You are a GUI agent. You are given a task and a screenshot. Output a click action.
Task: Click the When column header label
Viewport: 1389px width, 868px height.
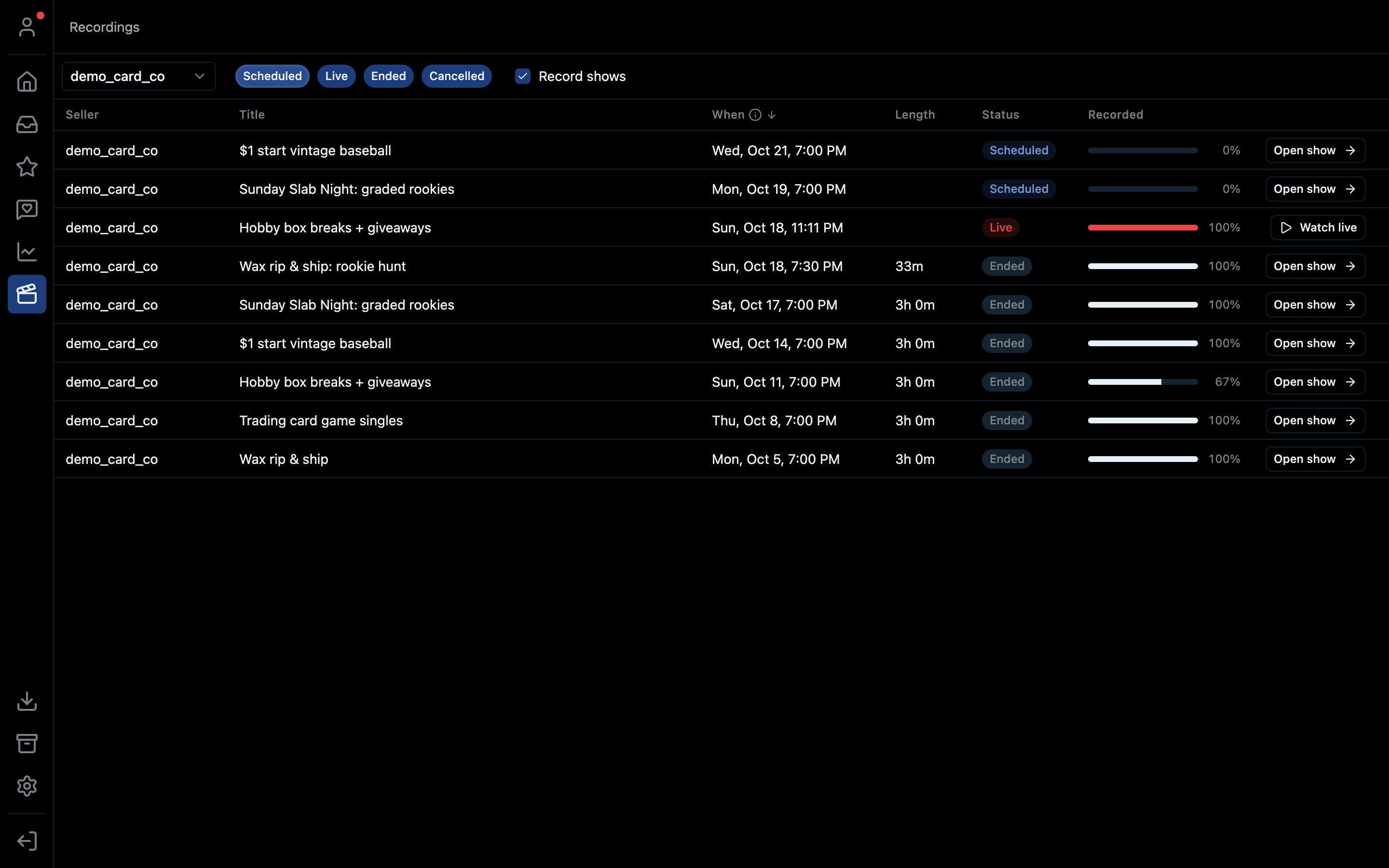[728, 115]
